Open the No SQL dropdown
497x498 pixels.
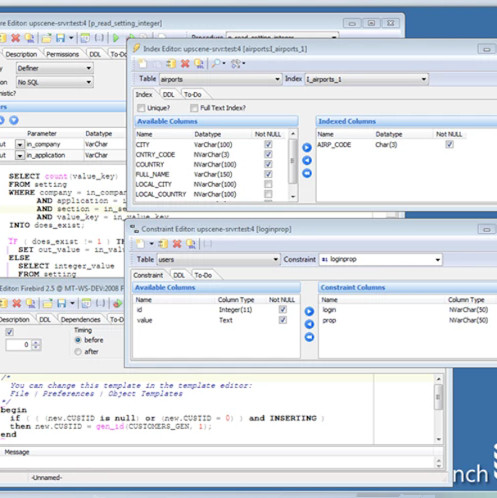click(89, 82)
